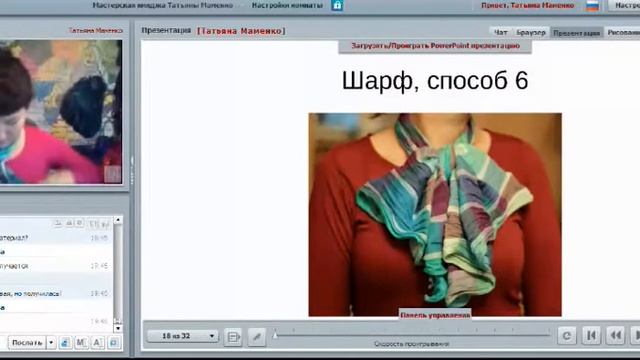Click the Панель управления label tab

[x=435, y=315]
